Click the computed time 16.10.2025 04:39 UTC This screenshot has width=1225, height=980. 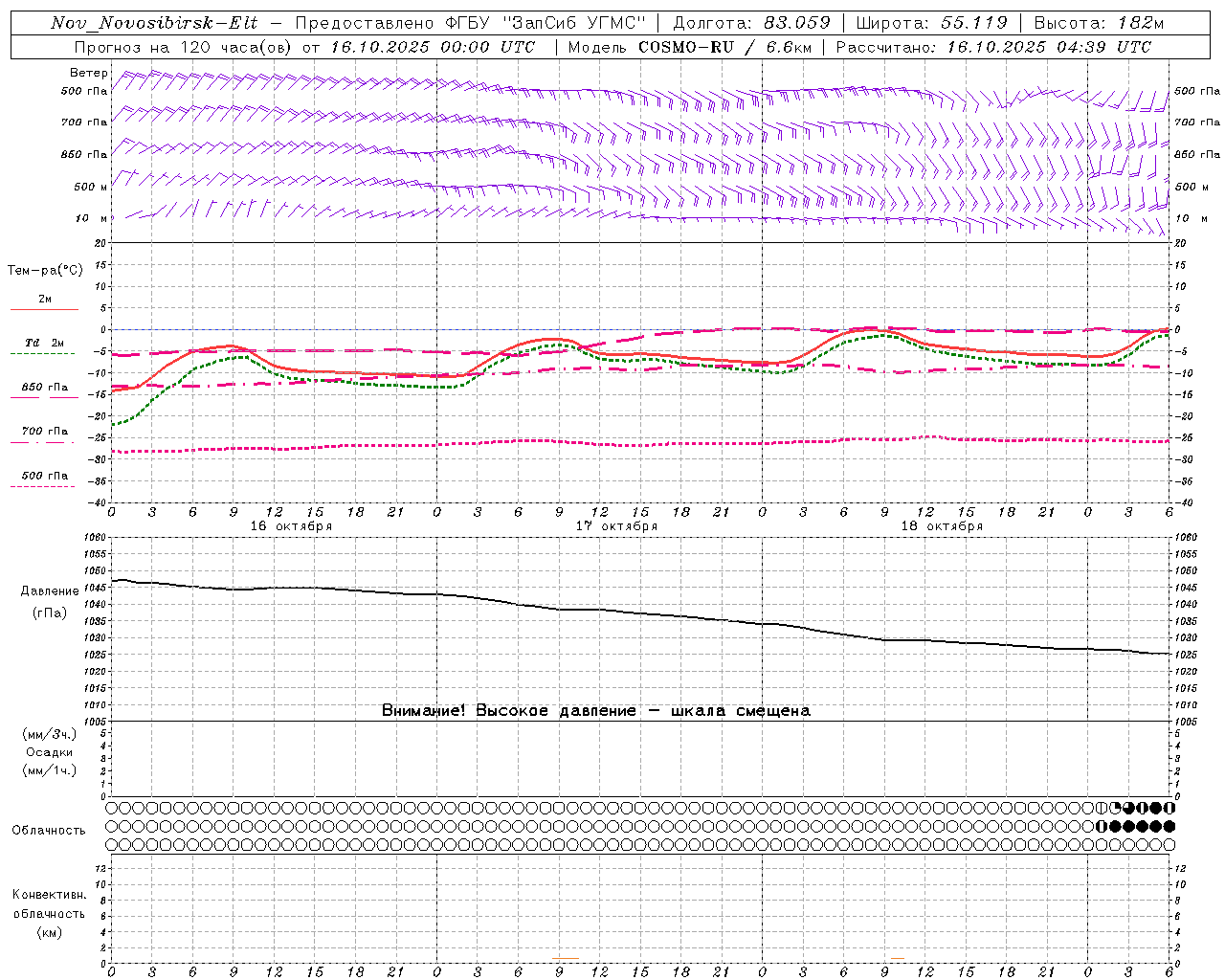click(x=1049, y=47)
